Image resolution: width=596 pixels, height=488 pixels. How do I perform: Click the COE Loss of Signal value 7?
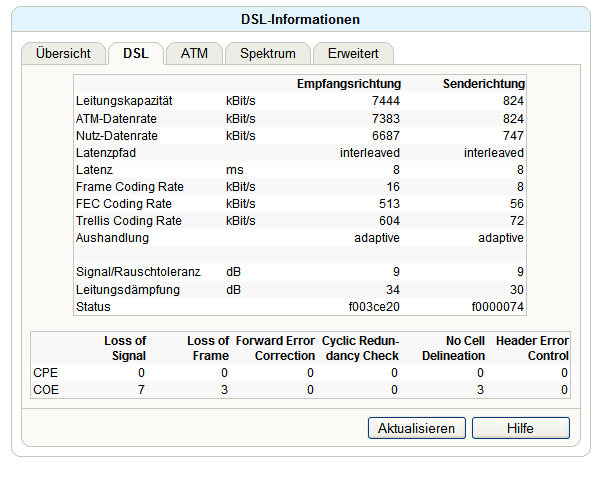coord(141,390)
